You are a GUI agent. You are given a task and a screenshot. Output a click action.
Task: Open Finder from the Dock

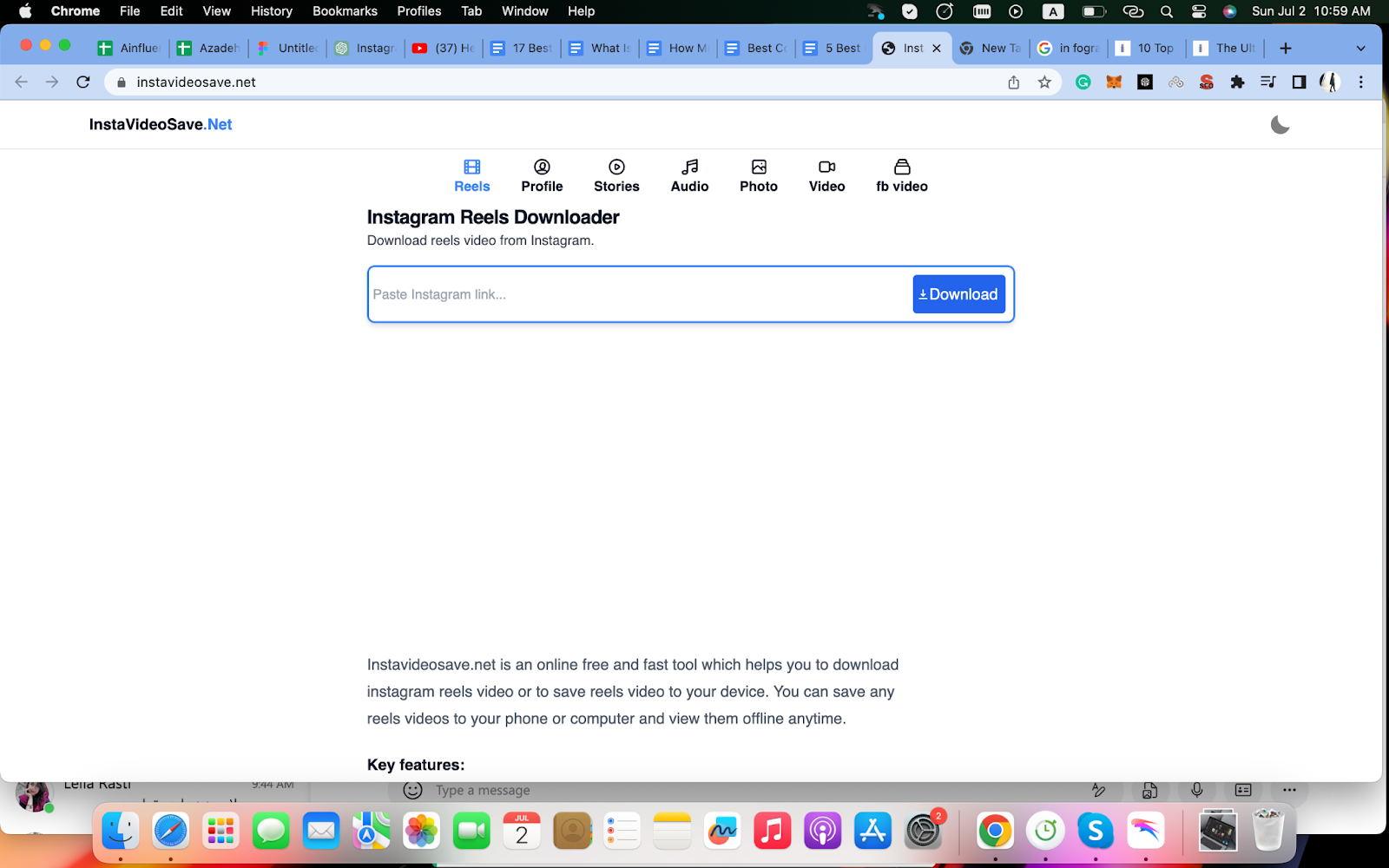point(120,831)
